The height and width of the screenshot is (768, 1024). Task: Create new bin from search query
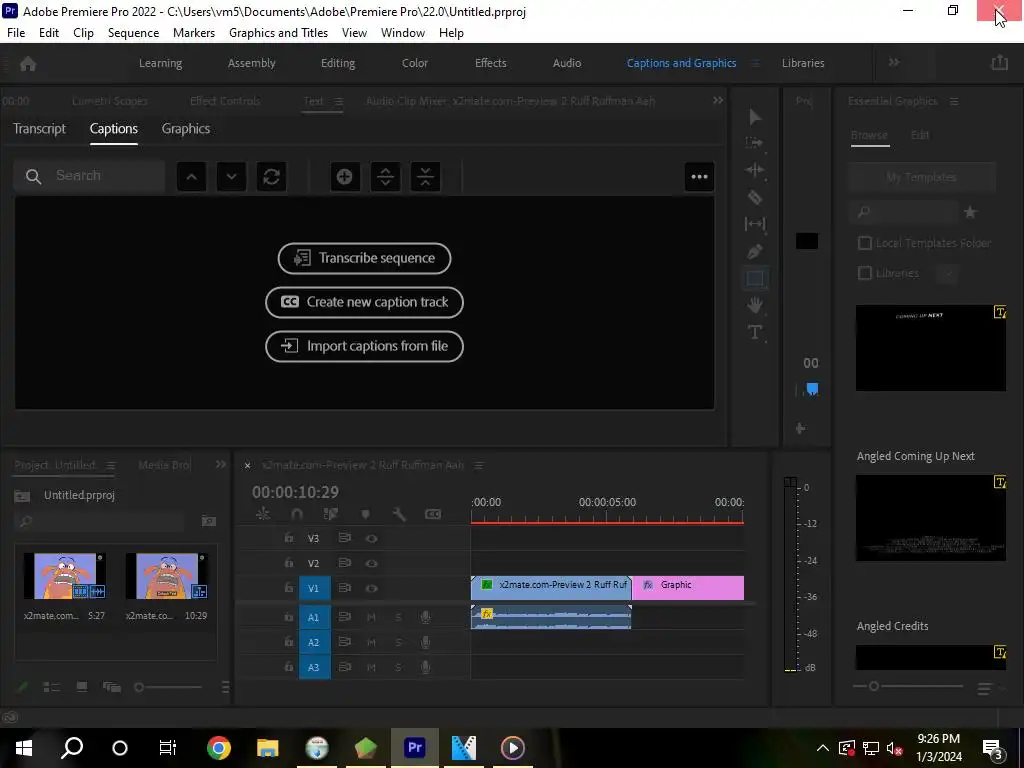click(208, 521)
